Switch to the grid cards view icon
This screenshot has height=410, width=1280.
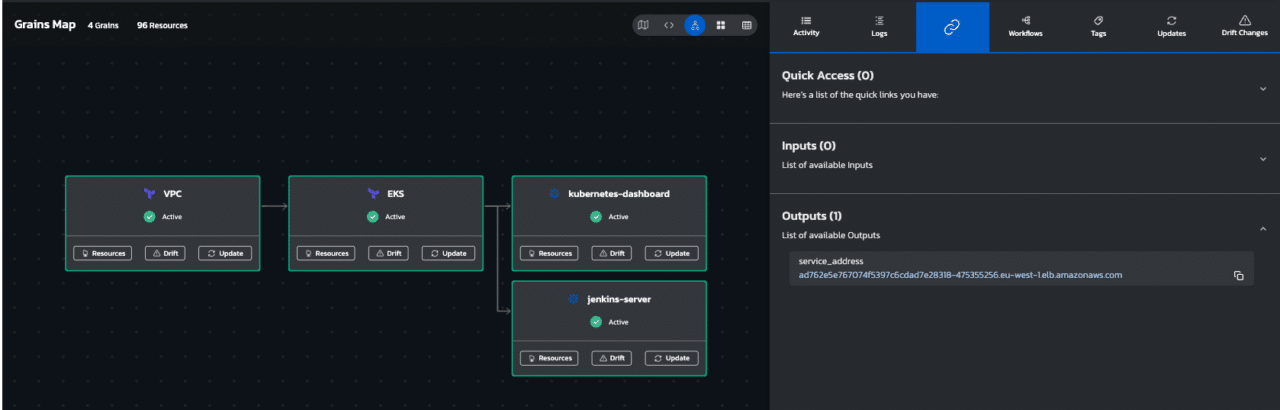721,25
